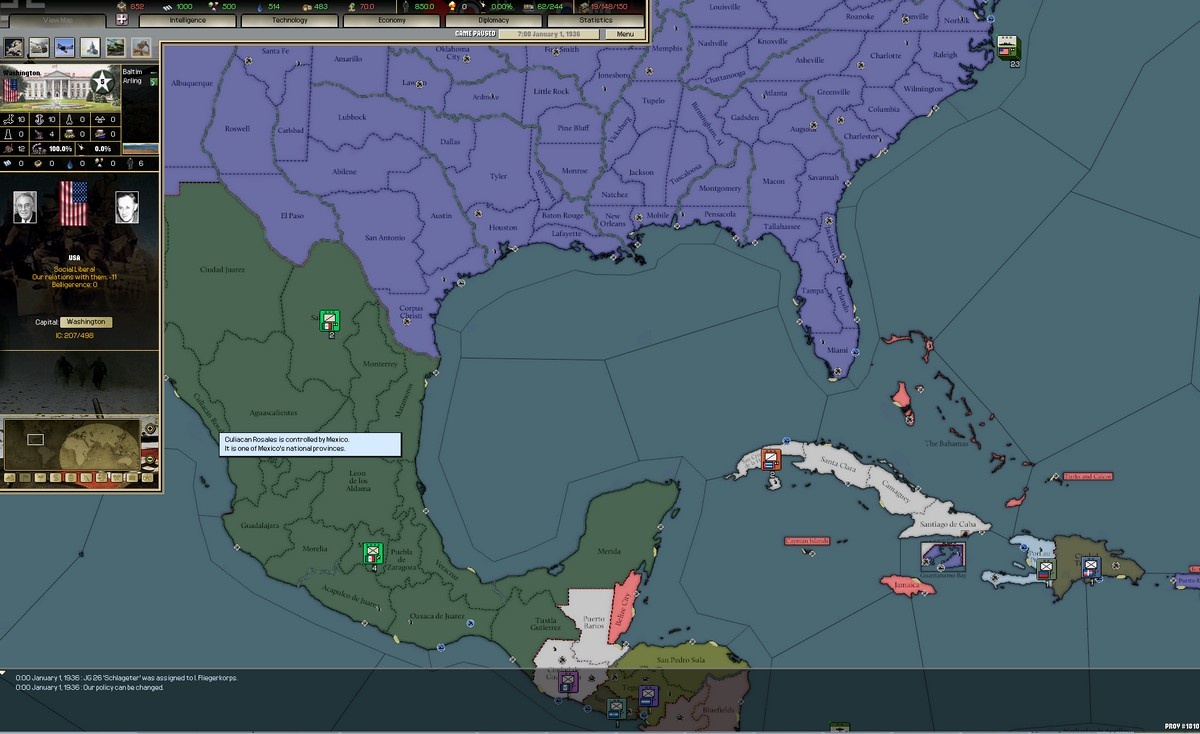Click the Capital Washington button on the country panel
The height and width of the screenshot is (734, 1200).
point(85,322)
